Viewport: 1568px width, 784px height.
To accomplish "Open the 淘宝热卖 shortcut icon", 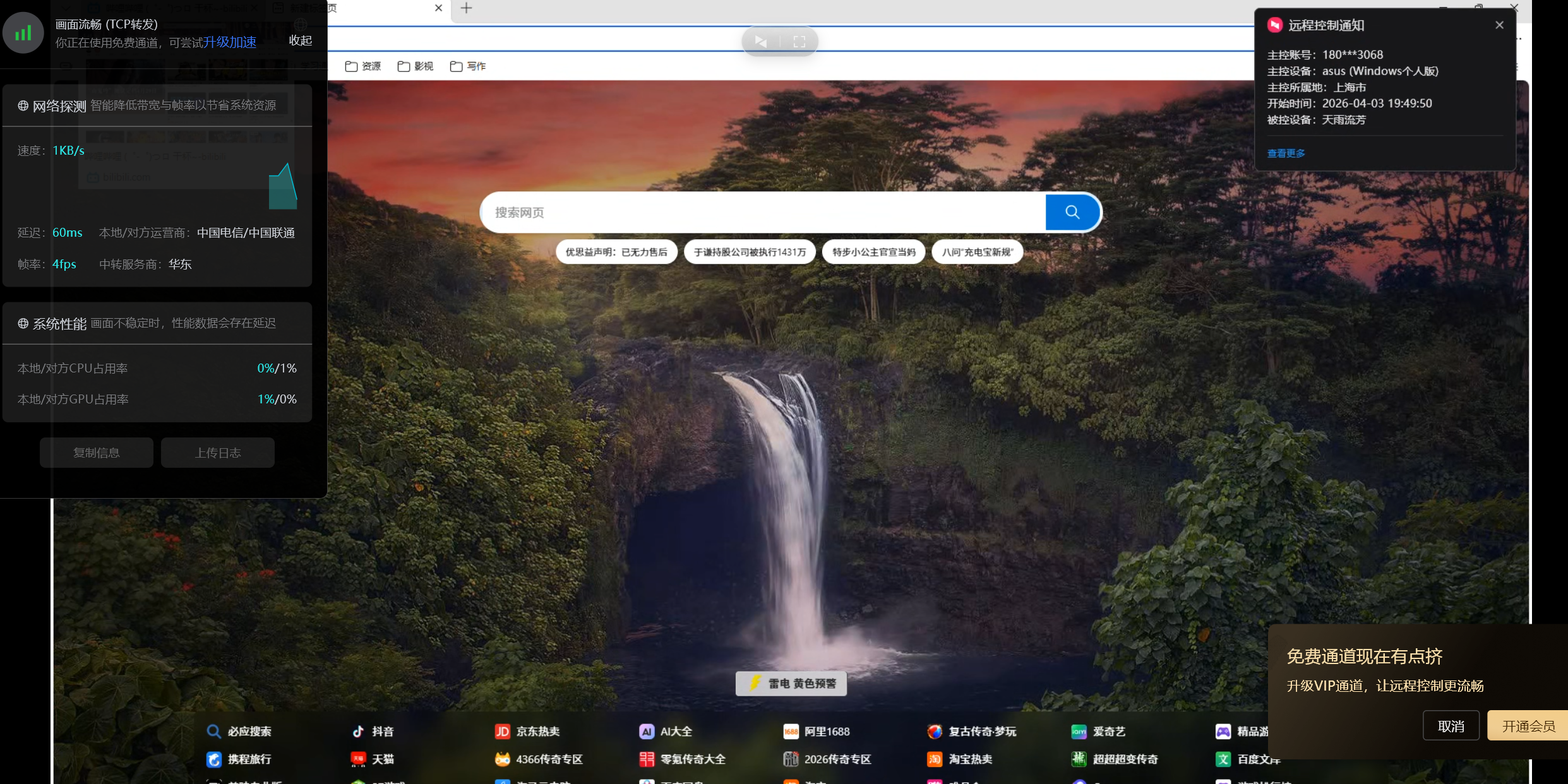I will click(x=935, y=759).
